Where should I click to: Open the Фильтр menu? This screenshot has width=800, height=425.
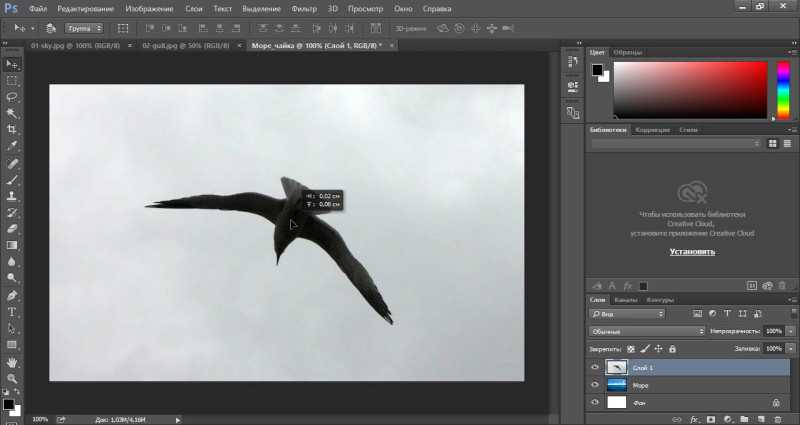click(304, 9)
